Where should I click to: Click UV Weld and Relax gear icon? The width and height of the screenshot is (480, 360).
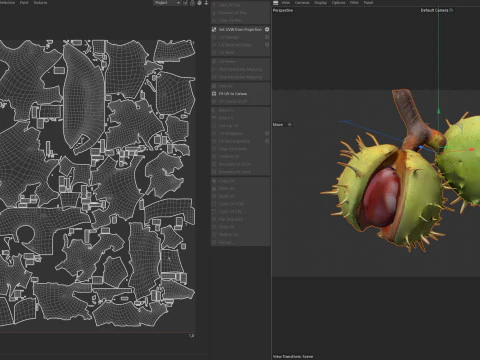267,45
